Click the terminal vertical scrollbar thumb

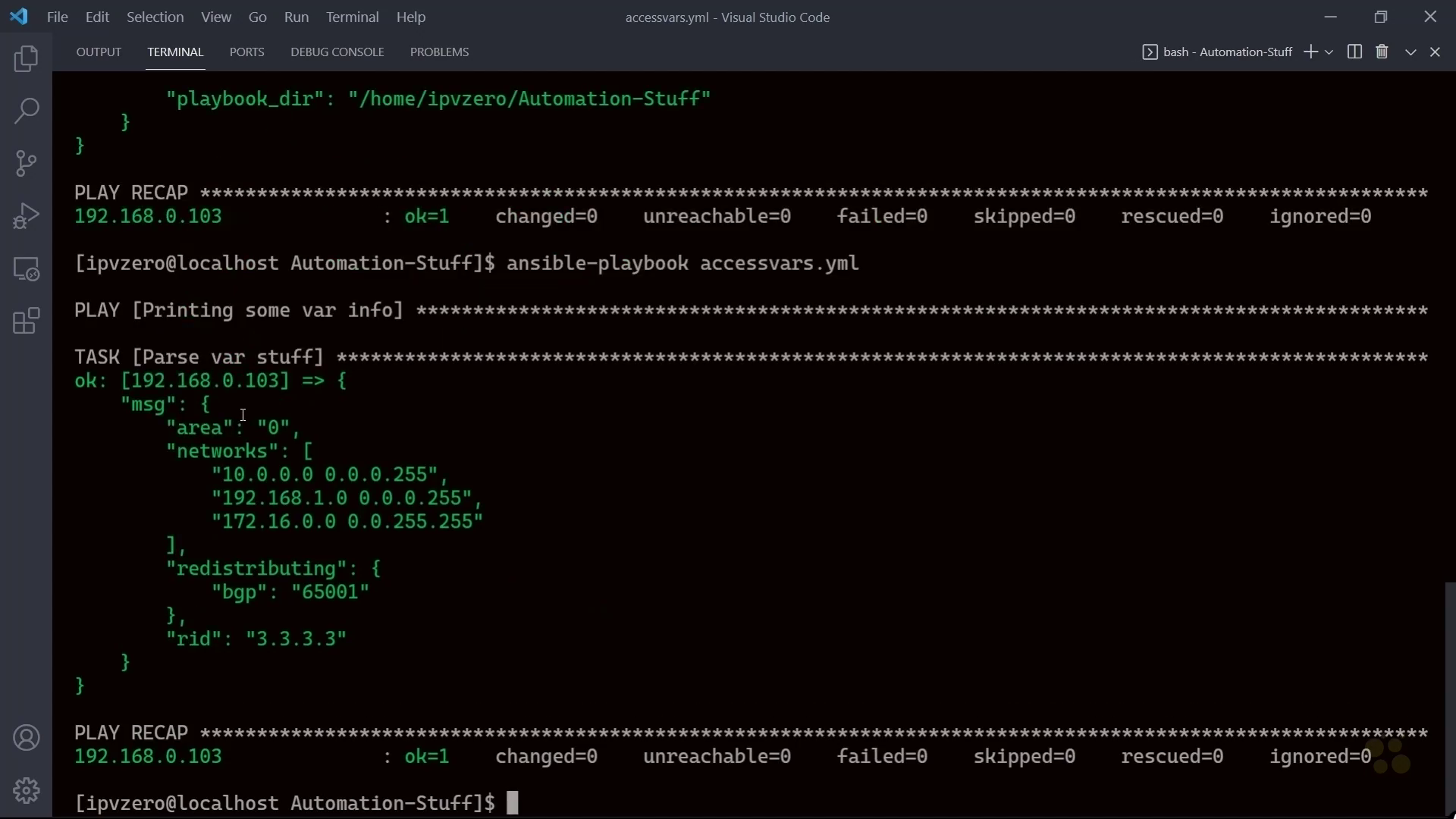coord(1450,698)
